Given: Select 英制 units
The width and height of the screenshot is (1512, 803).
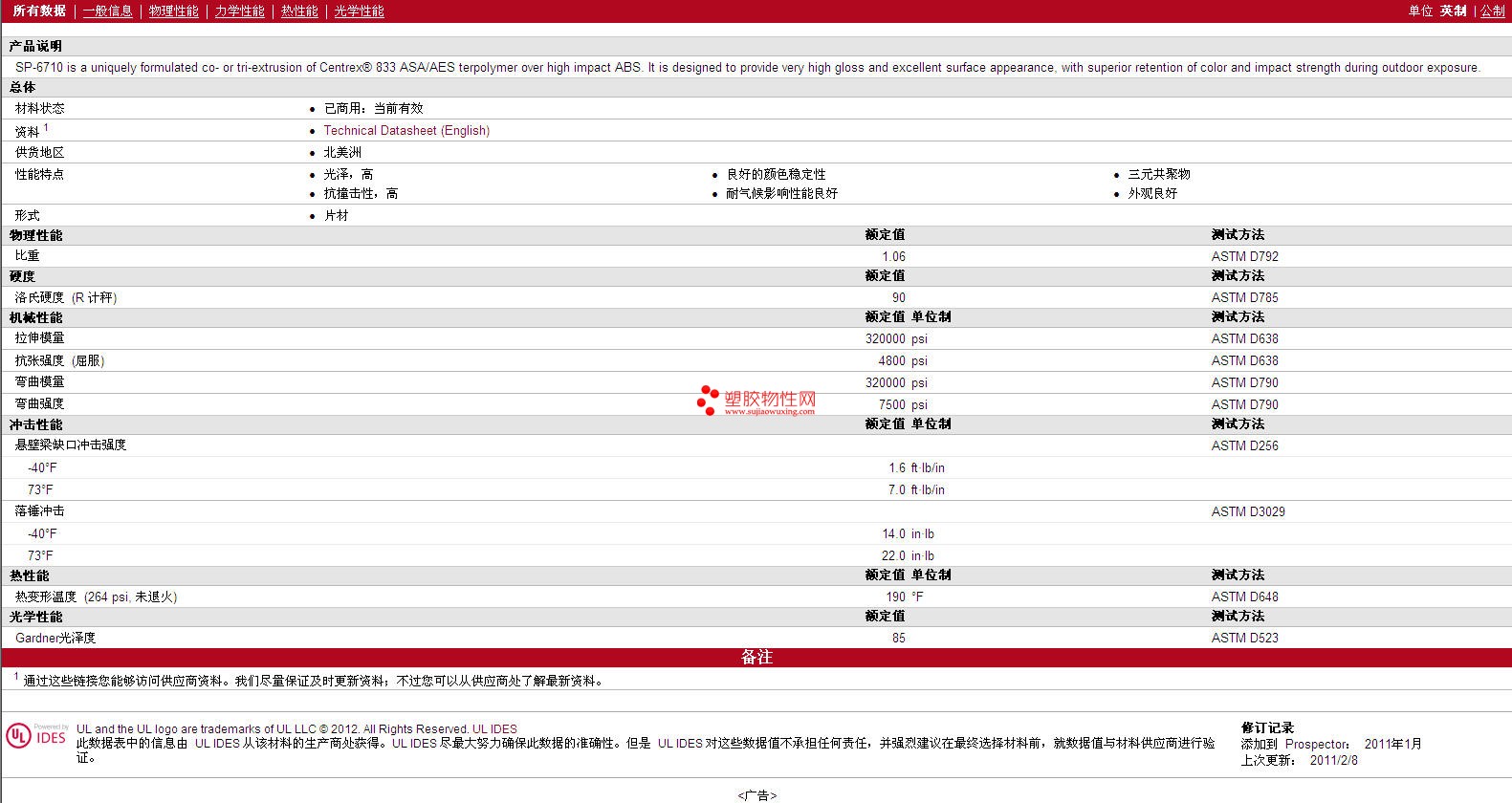Looking at the screenshot, I should (x=1454, y=11).
